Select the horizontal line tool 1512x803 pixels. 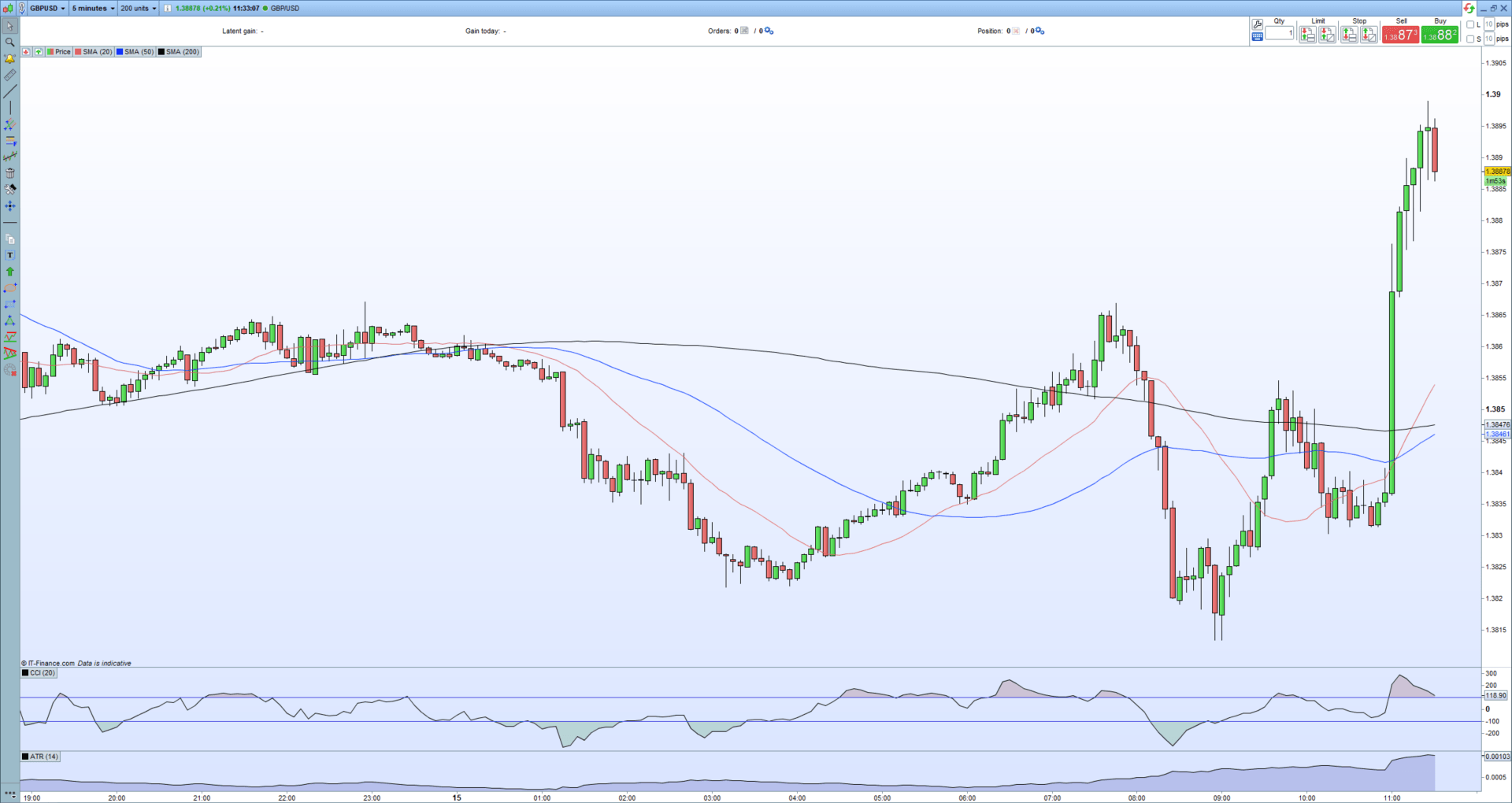pyautogui.click(x=10, y=223)
